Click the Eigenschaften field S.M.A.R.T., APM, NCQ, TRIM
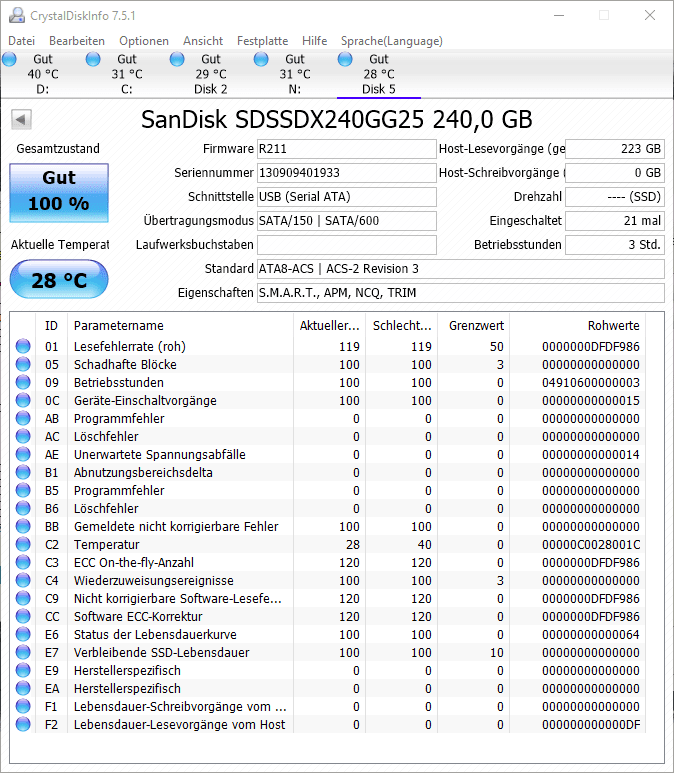Image resolution: width=674 pixels, height=773 pixels. [461, 293]
